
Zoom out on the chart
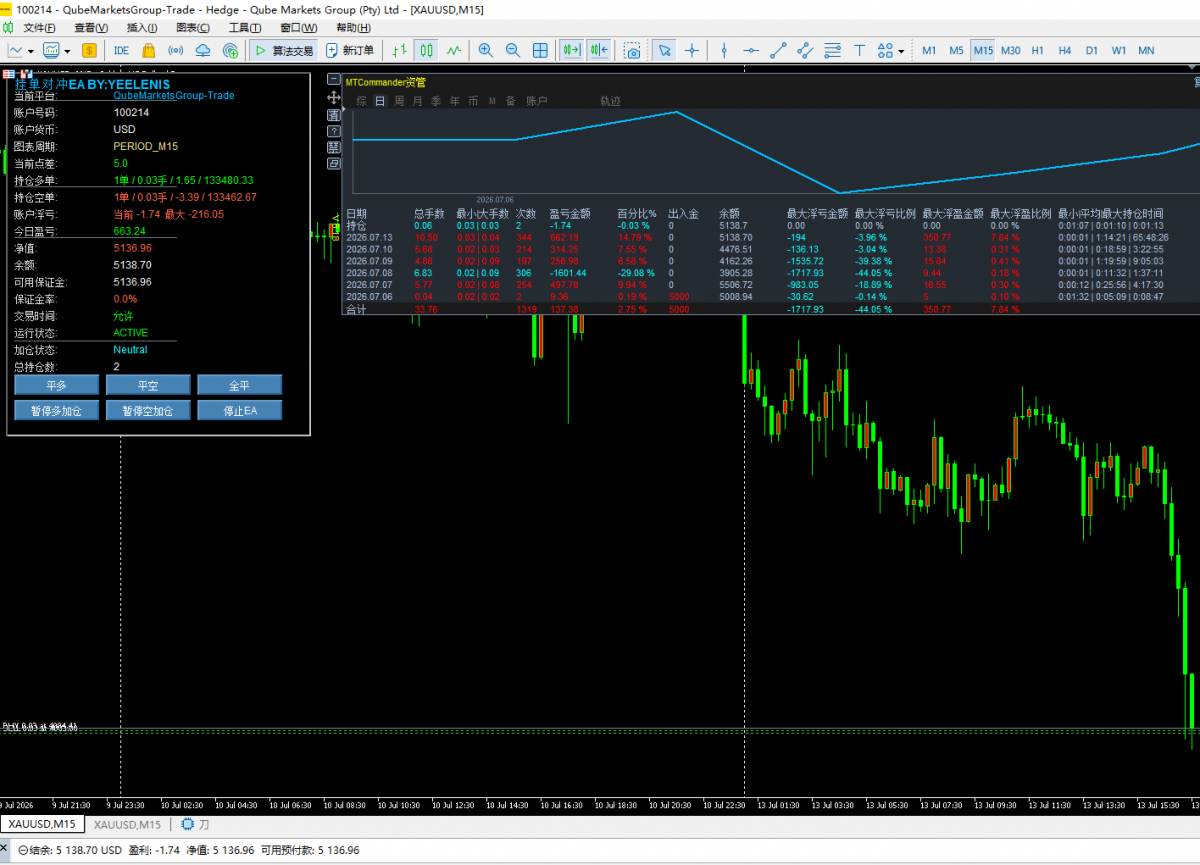pos(513,50)
